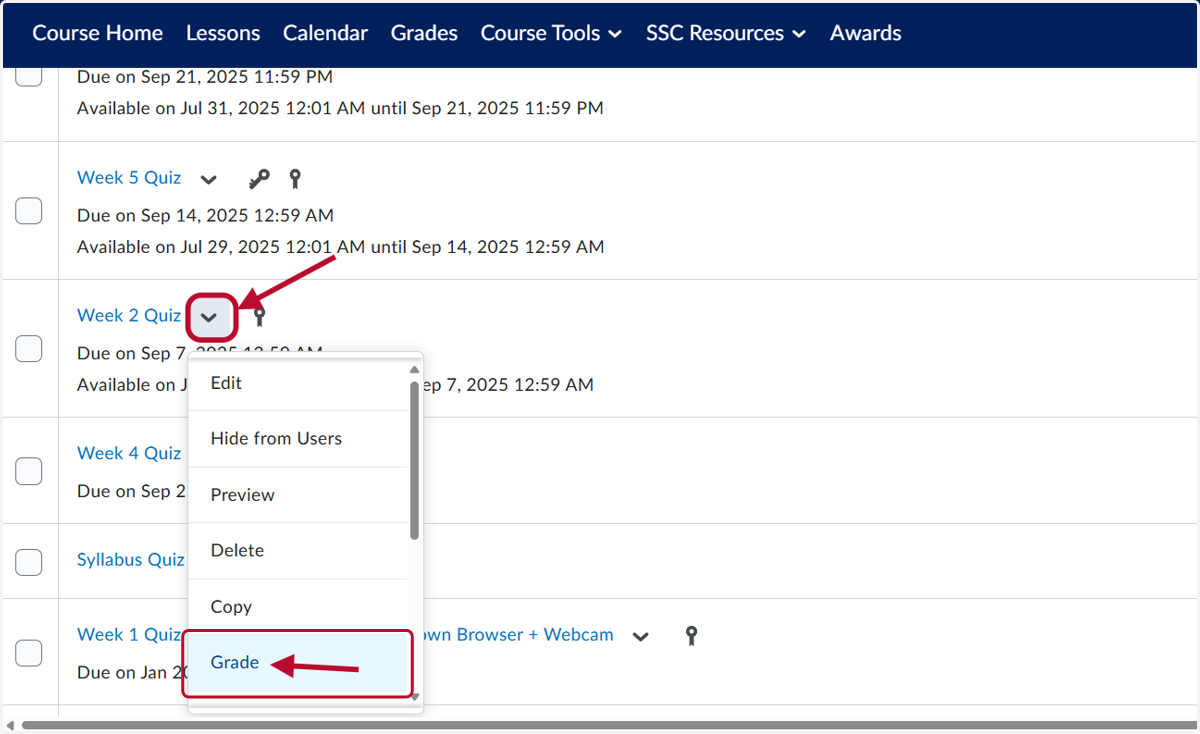The width and height of the screenshot is (1200, 734).
Task: Open the Week 5 Quiz actions chevron
Action: tap(208, 180)
